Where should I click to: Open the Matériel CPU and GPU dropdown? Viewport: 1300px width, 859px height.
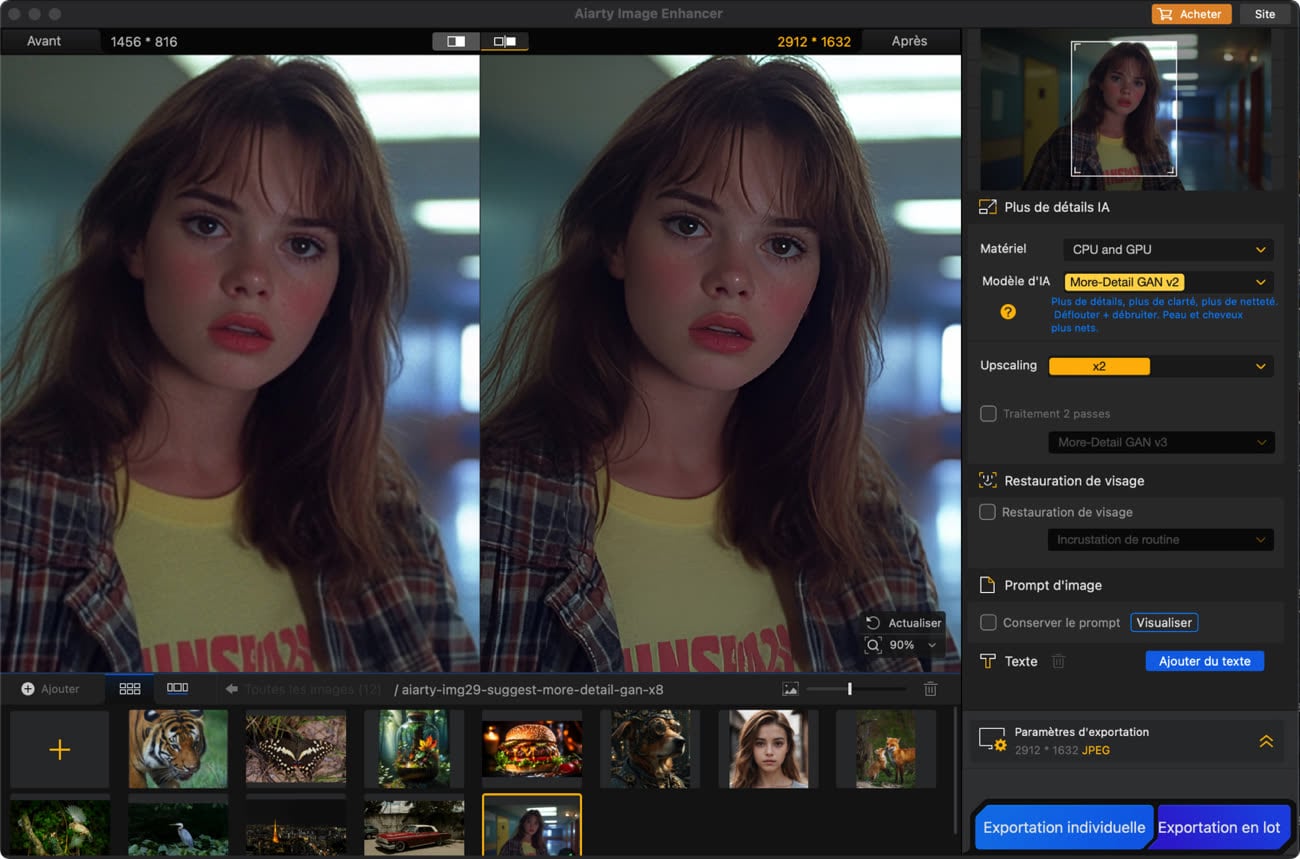click(1167, 249)
